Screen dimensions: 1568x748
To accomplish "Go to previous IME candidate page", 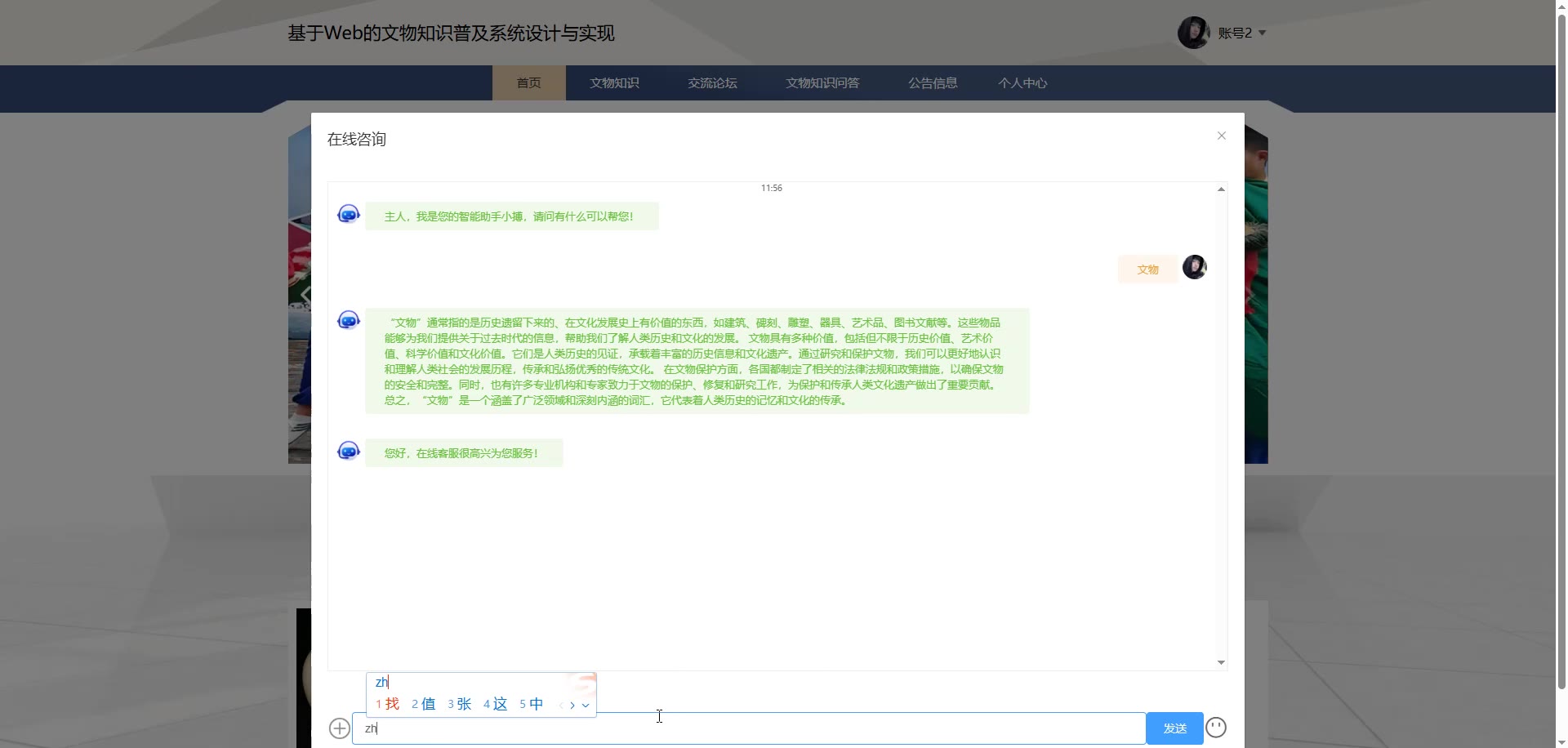I will pyautogui.click(x=561, y=705).
